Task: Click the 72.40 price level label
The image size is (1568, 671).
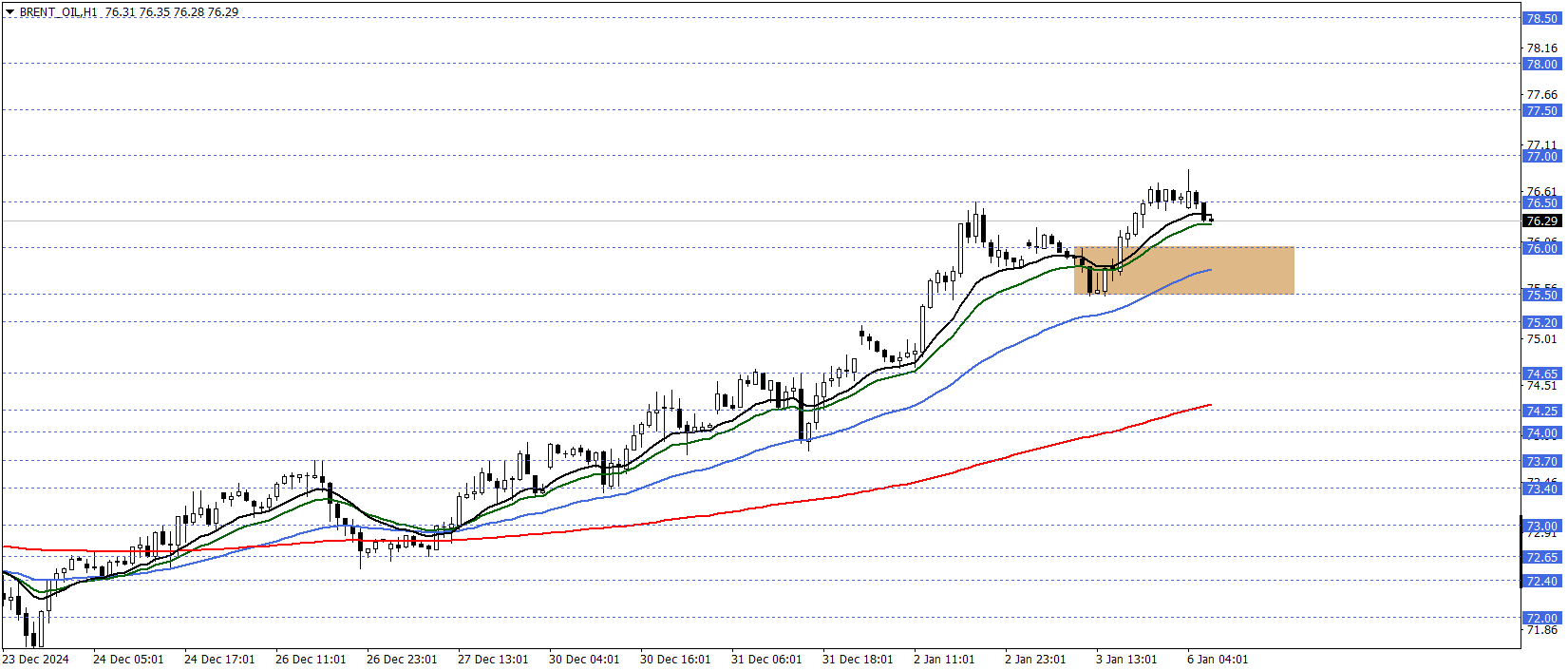Action: tap(1541, 581)
